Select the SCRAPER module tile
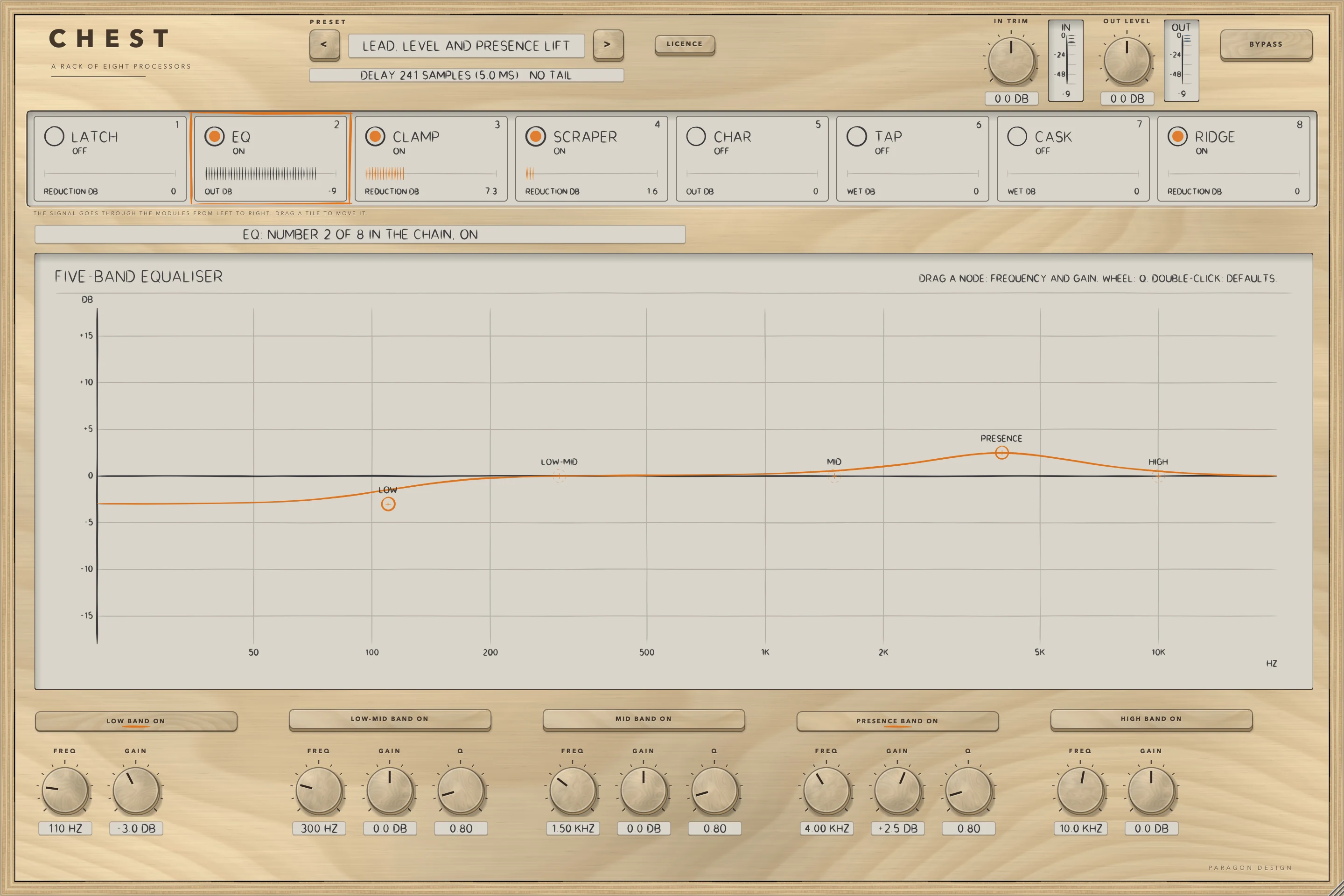The image size is (1344, 896). [x=591, y=158]
